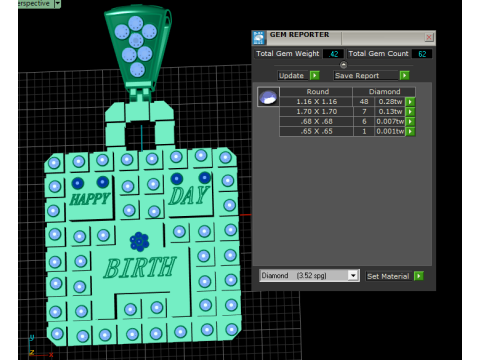The width and height of the screenshot is (480, 360).
Task: Click the green arrow beside Save Report
Action: (x=404, y=76)
